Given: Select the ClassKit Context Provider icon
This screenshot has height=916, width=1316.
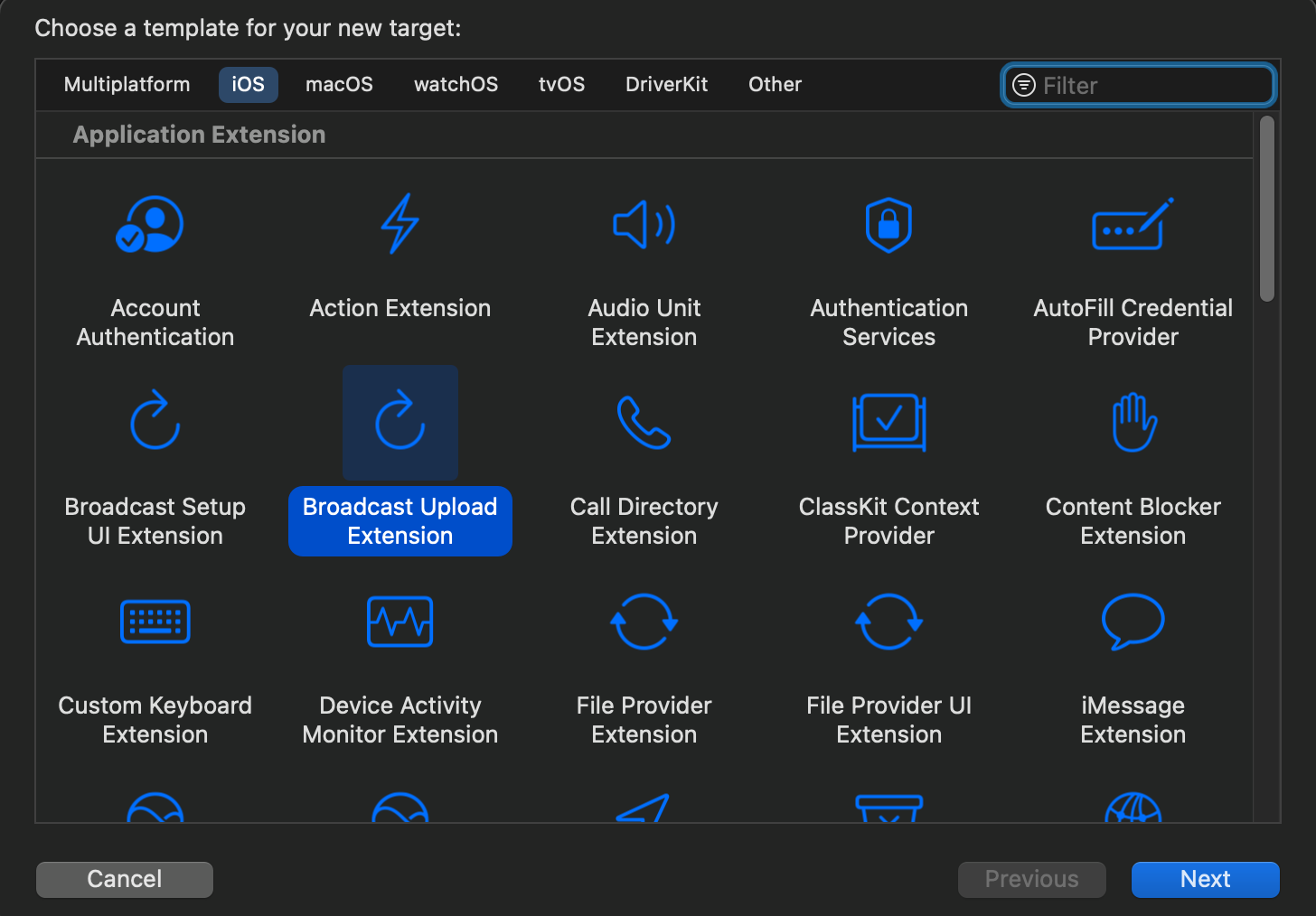Looking at the screenshot, I should tap(888, 423).
